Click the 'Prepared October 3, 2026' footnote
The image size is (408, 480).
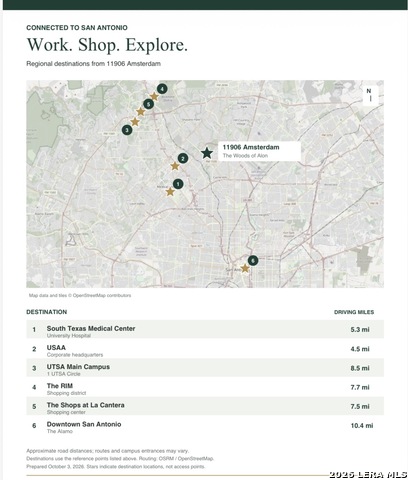pyautogui.click(x=116, y=467)
